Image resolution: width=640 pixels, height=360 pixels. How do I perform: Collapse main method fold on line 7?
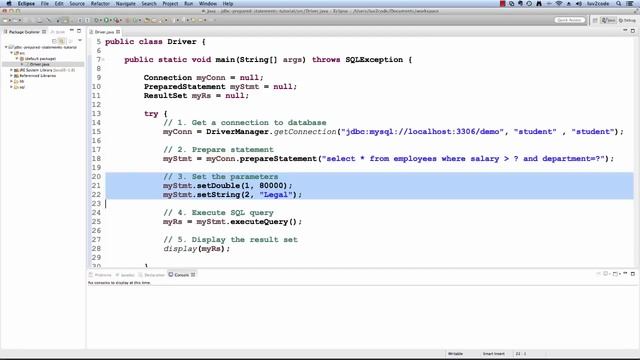point(103,60)
